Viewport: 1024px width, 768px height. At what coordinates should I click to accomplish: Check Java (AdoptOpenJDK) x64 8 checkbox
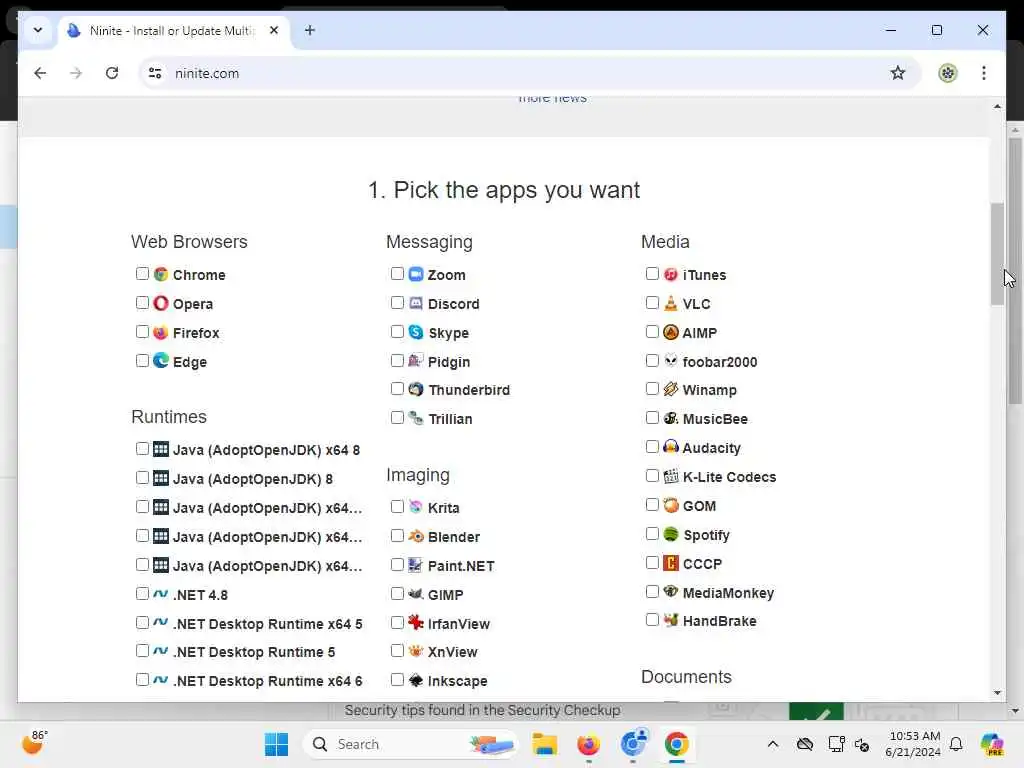(x=142, y=449)
